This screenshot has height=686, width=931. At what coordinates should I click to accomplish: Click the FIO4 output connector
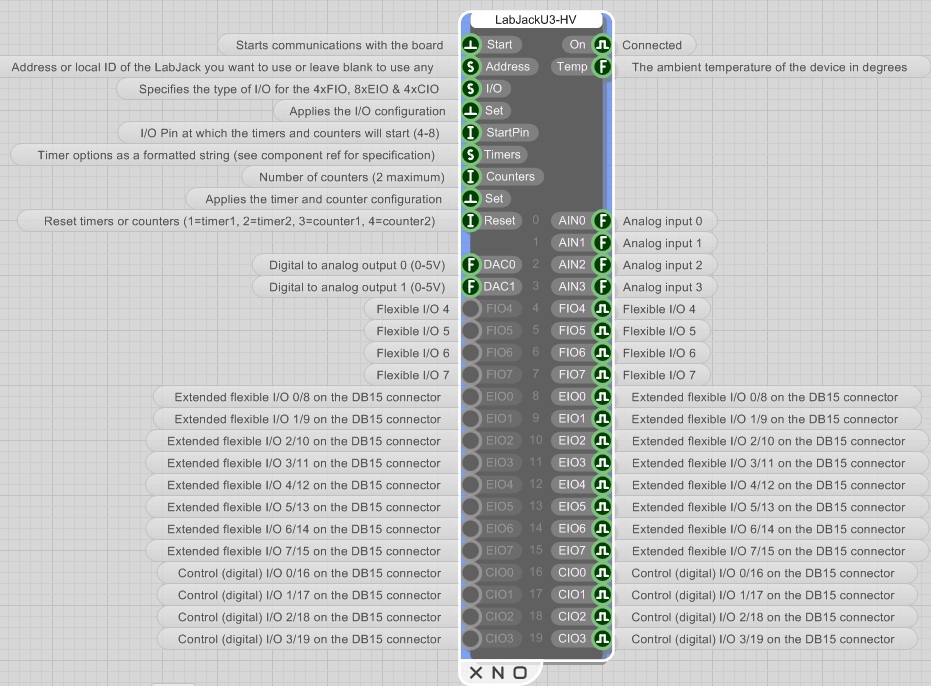603,308
